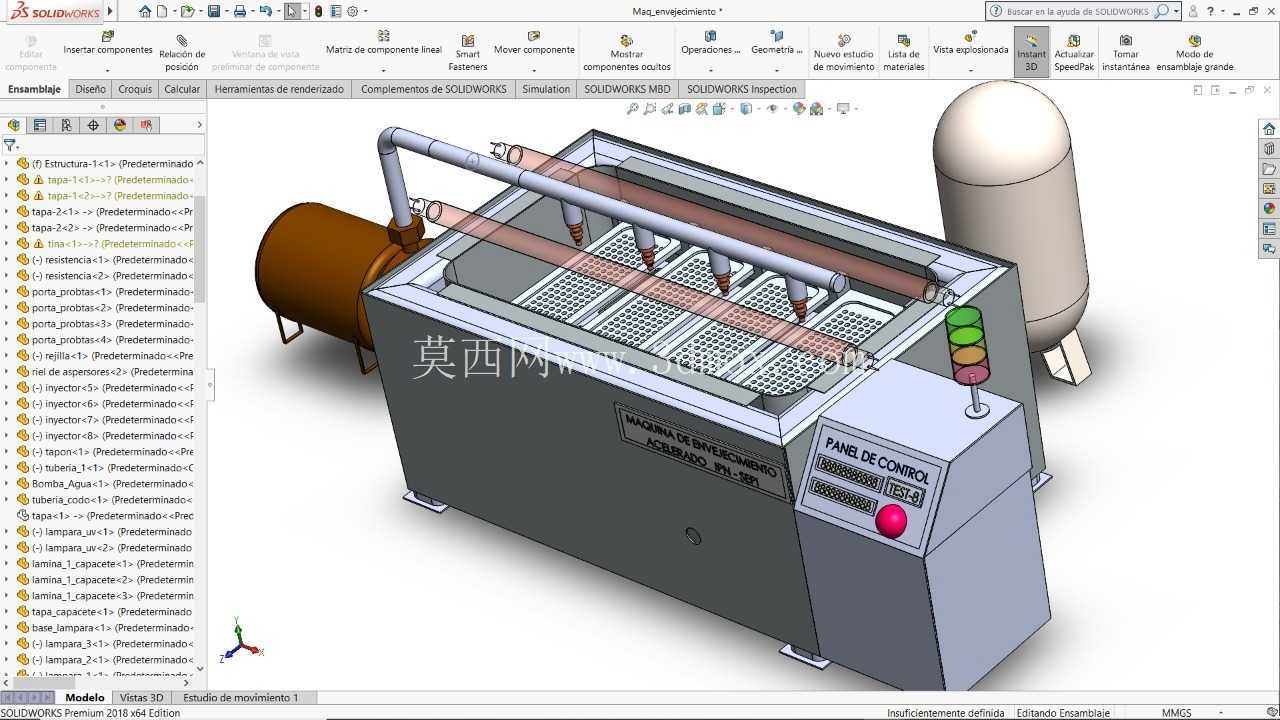Switch to Vistas 3D bottom tab
The width and height of the screenshot is (1280, 720).
click(x=141, y=698)
